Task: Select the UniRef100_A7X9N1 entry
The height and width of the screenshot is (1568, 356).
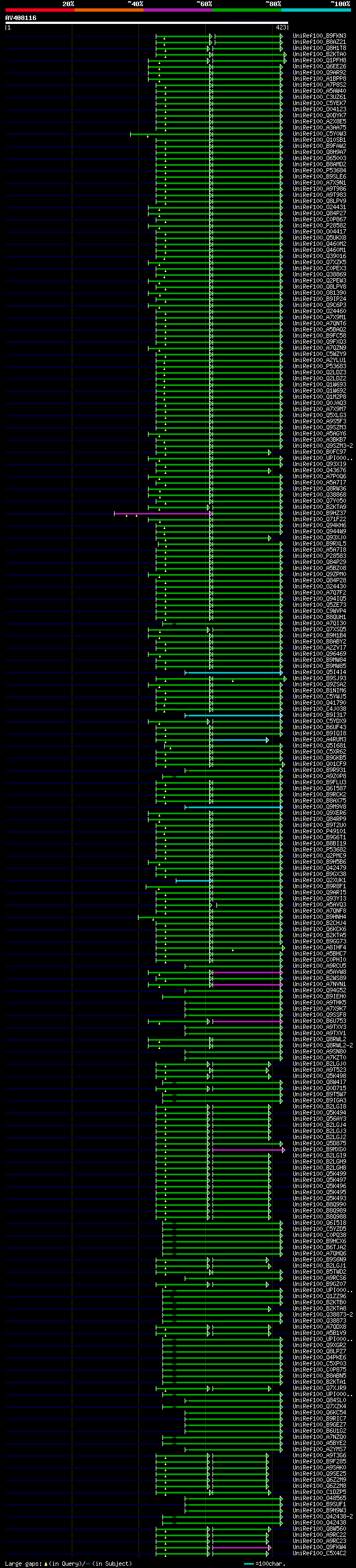Action: (x=319, y=182)
